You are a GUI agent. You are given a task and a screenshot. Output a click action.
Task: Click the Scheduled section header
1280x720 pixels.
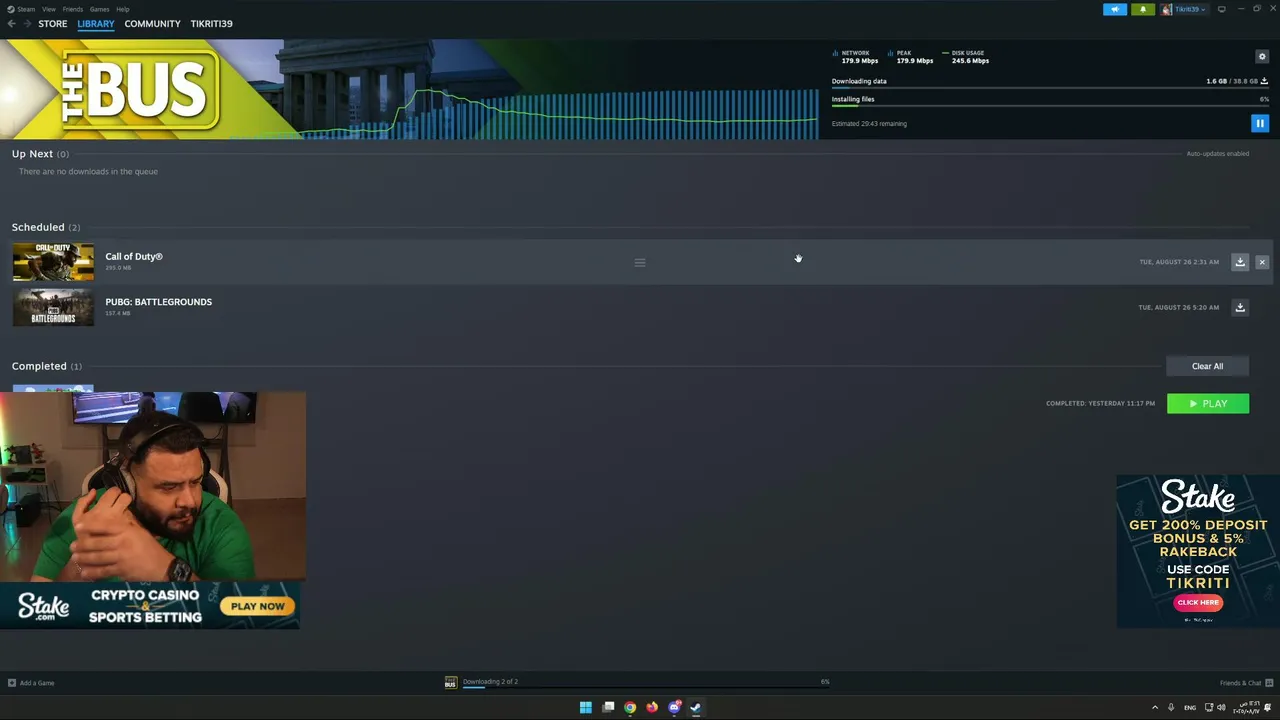point(46,227)
